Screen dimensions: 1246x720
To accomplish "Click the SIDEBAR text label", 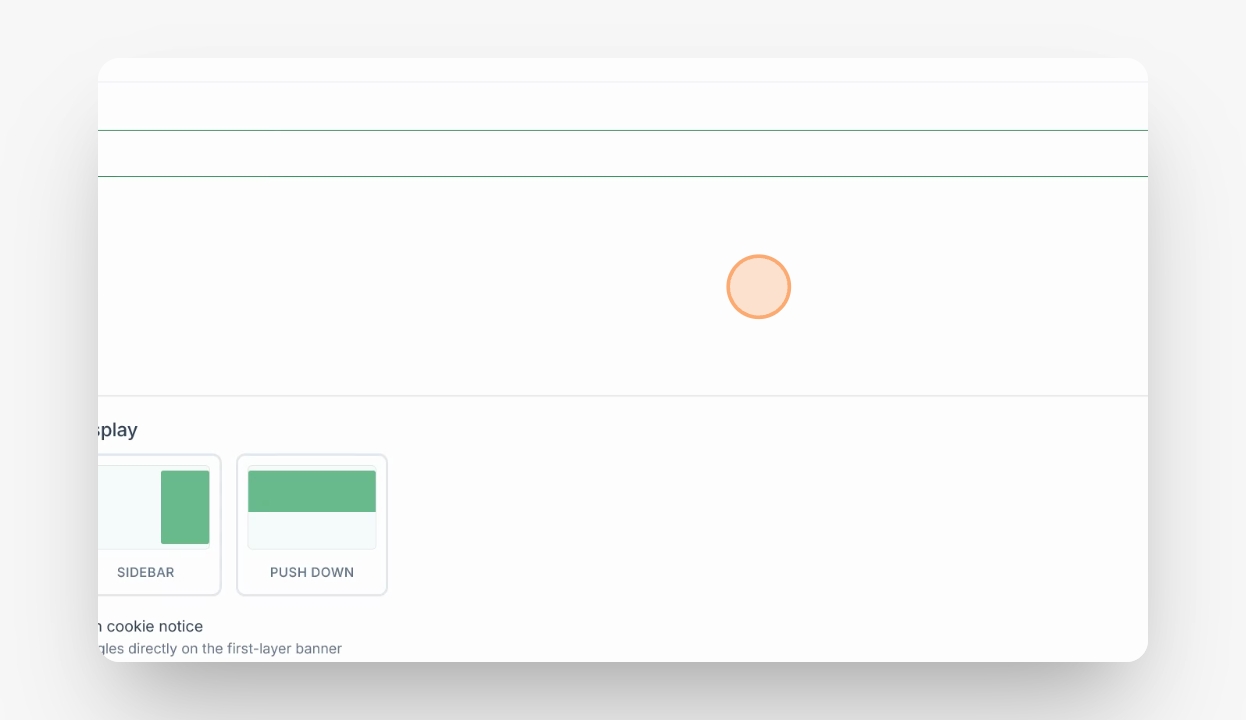I will pyautogui.click(x=146, y=573).
